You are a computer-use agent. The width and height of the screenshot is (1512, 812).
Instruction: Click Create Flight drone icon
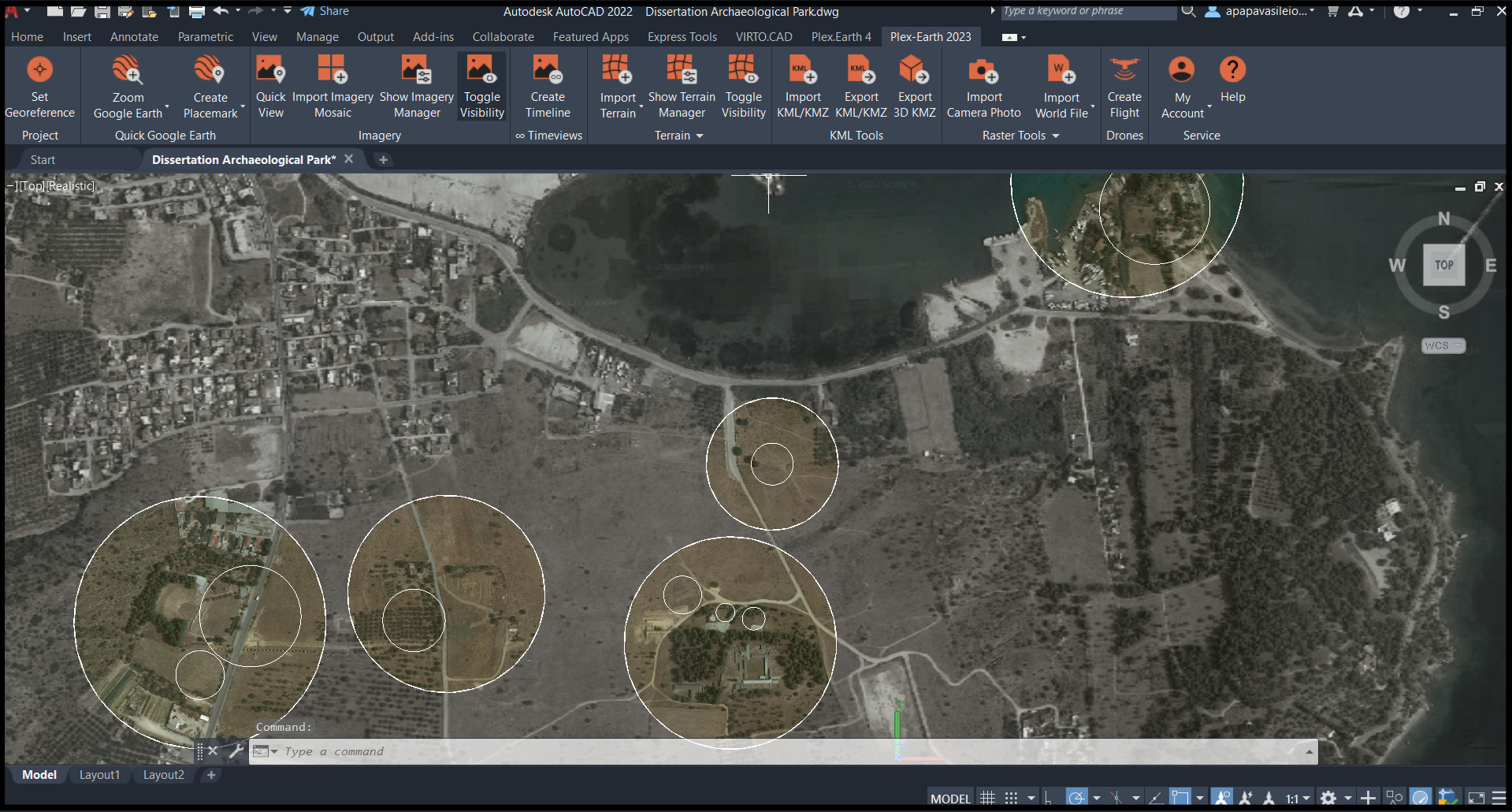click(x=1124, y=69)
